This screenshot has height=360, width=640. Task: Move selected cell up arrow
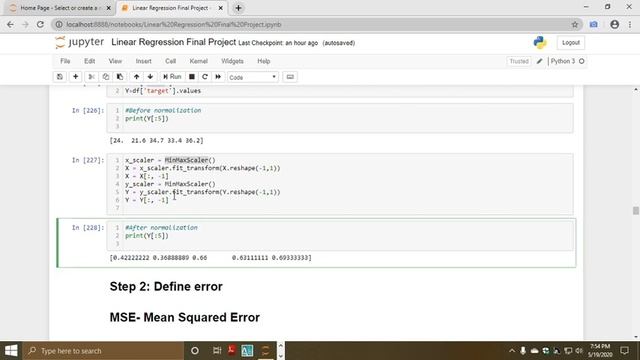(x=136, y=77)
